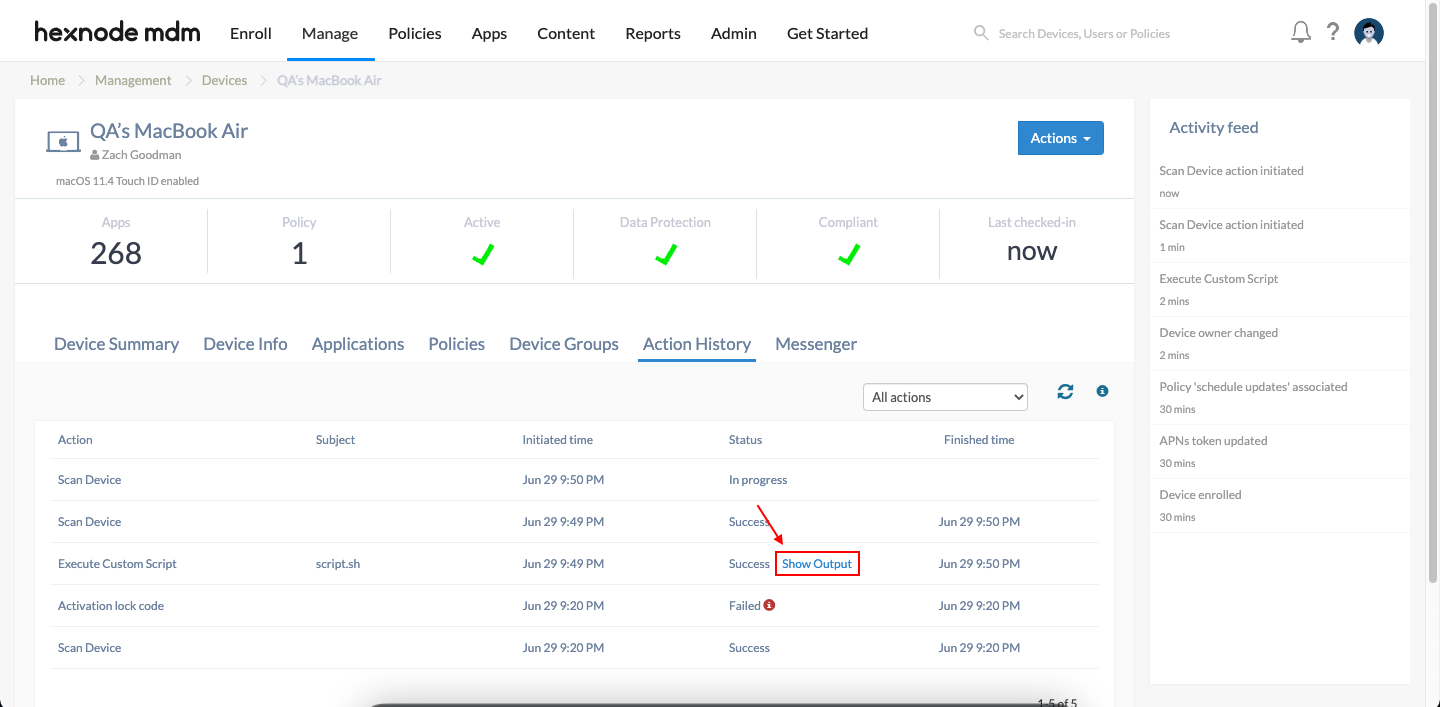Go to Home in the breadcrumb
The height and width of the screenshot is (707, 1440).
click(x=47, y=80)
